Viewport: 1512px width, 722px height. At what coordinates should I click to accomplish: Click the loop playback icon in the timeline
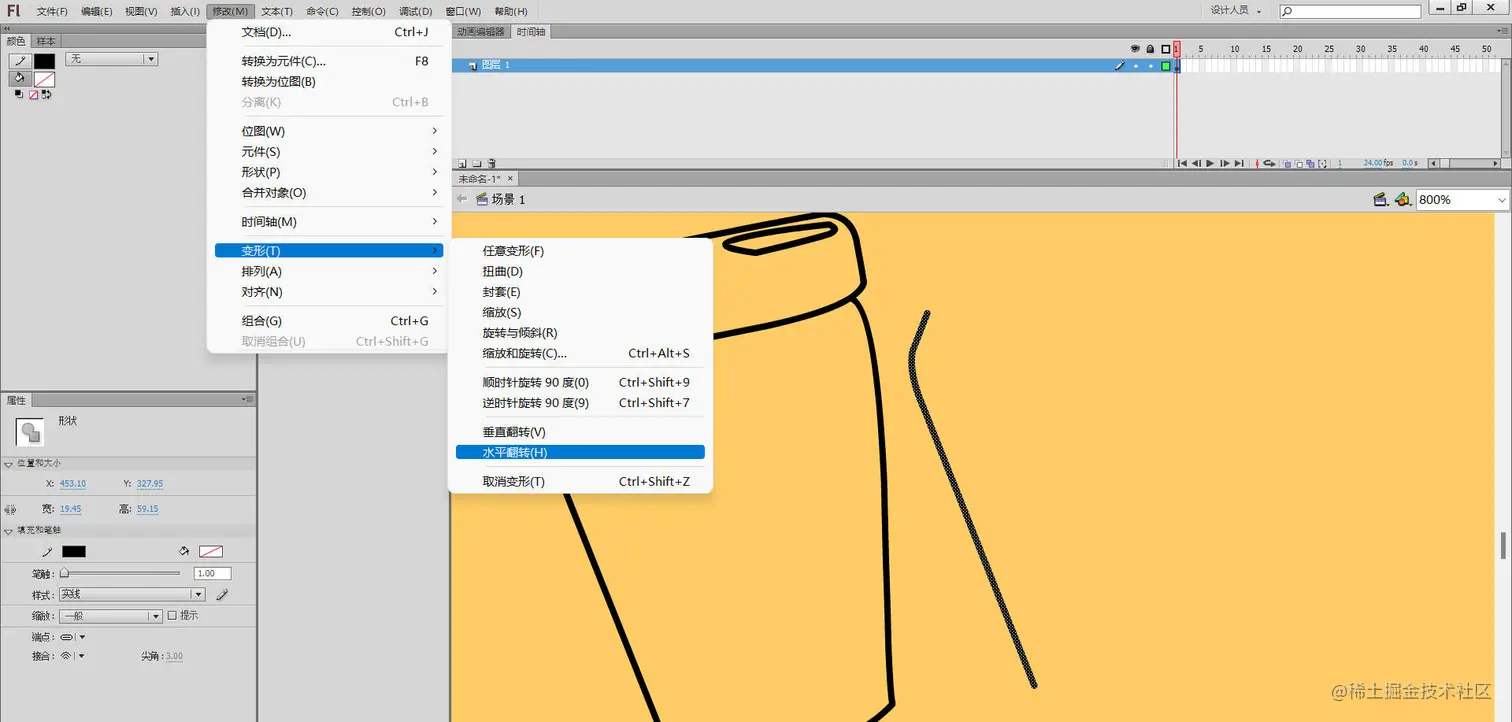pyautogui.click(x=1269, y=163)
